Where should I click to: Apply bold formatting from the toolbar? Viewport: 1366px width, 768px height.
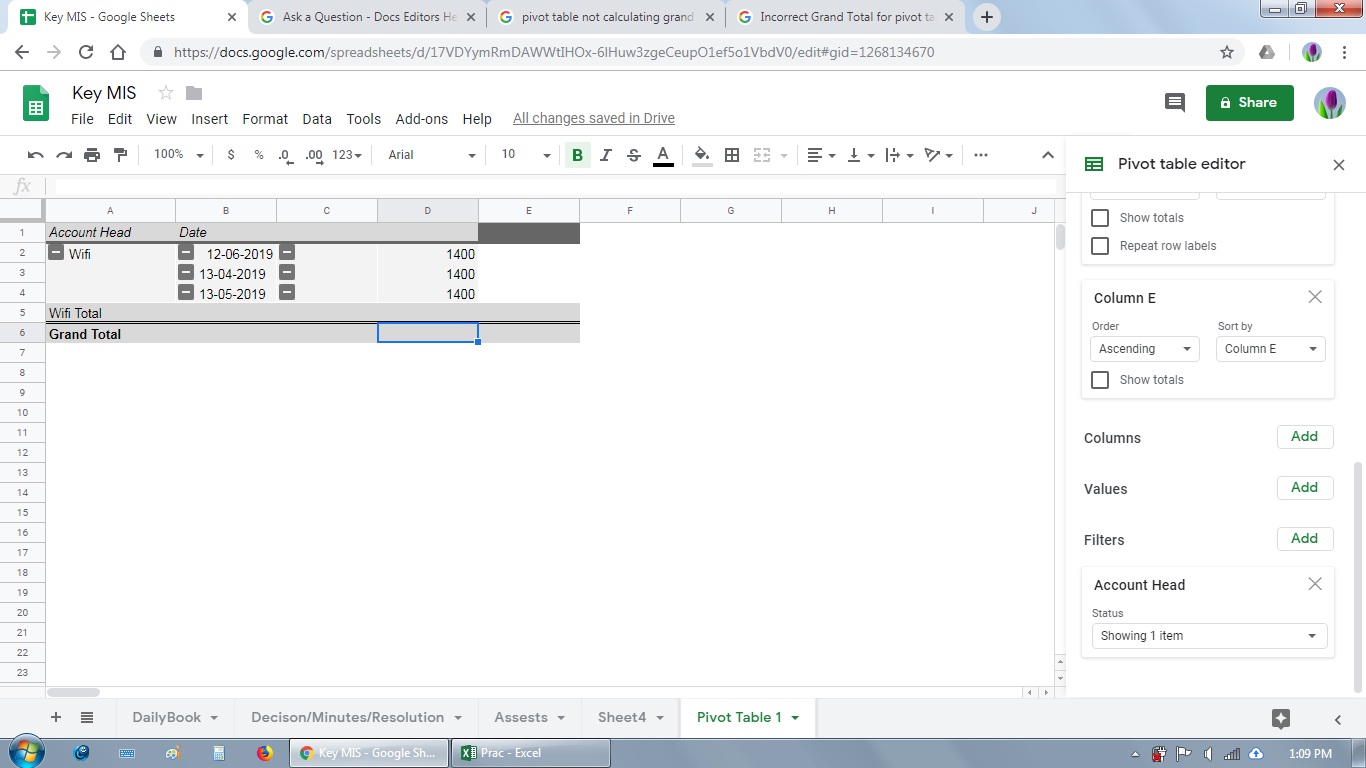tap(577, 155)
